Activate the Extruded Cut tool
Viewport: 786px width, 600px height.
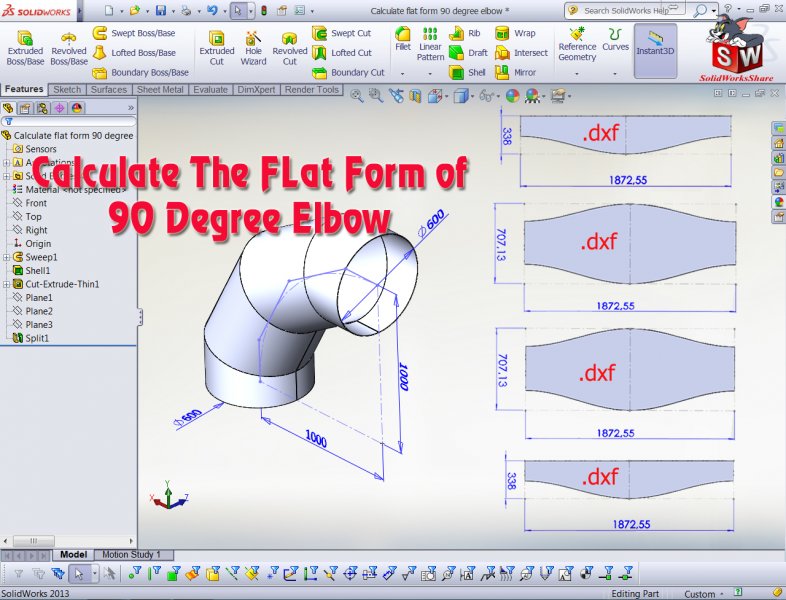coord(217,48)
